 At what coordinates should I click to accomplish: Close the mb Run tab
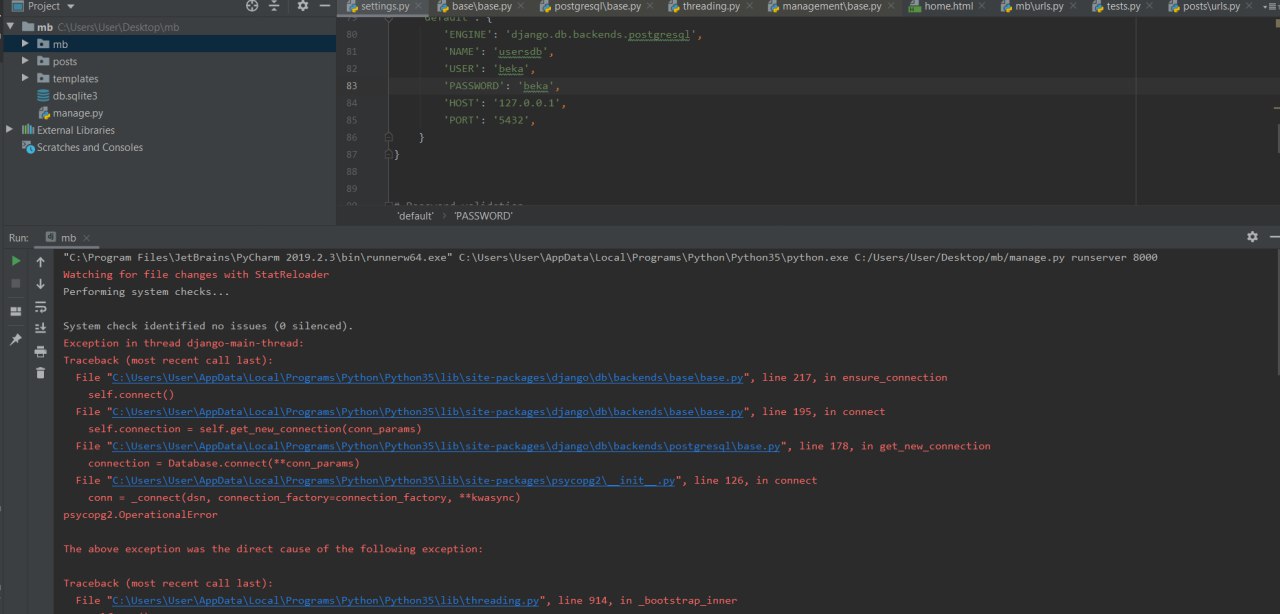point(88,238)
